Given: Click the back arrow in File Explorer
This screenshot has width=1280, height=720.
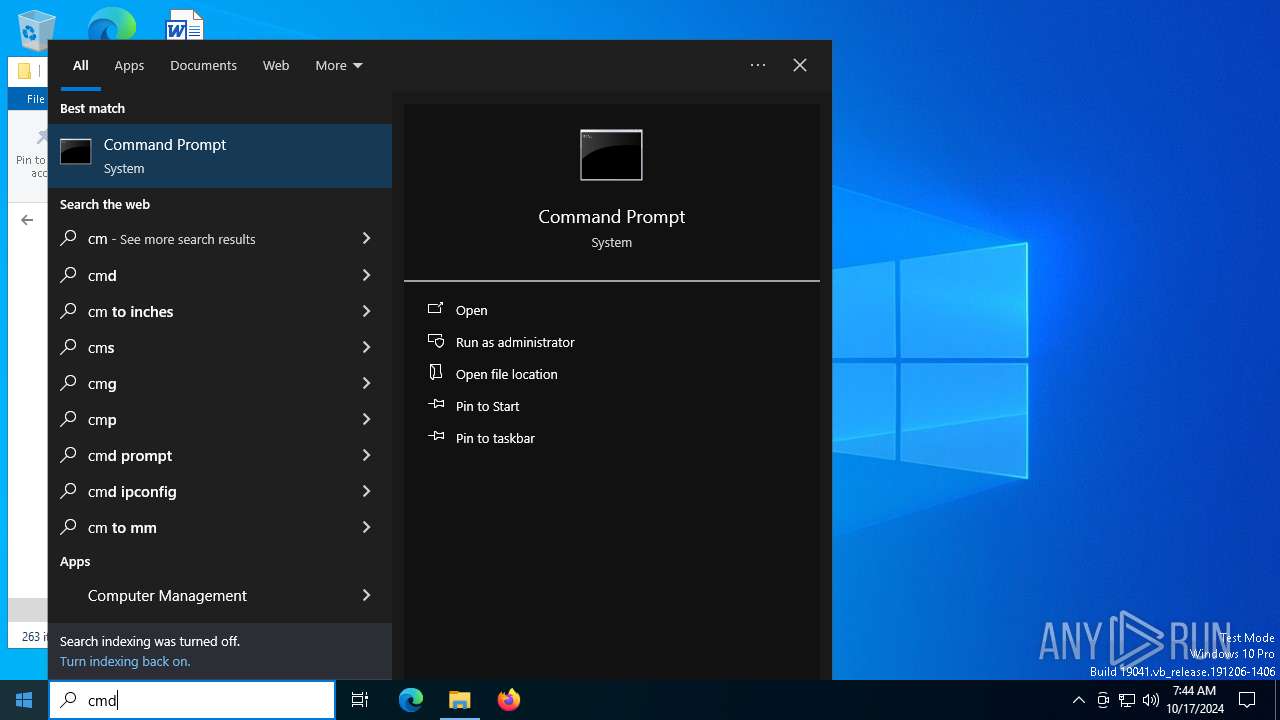Looking at the screenshot, I should click(27, 220).
